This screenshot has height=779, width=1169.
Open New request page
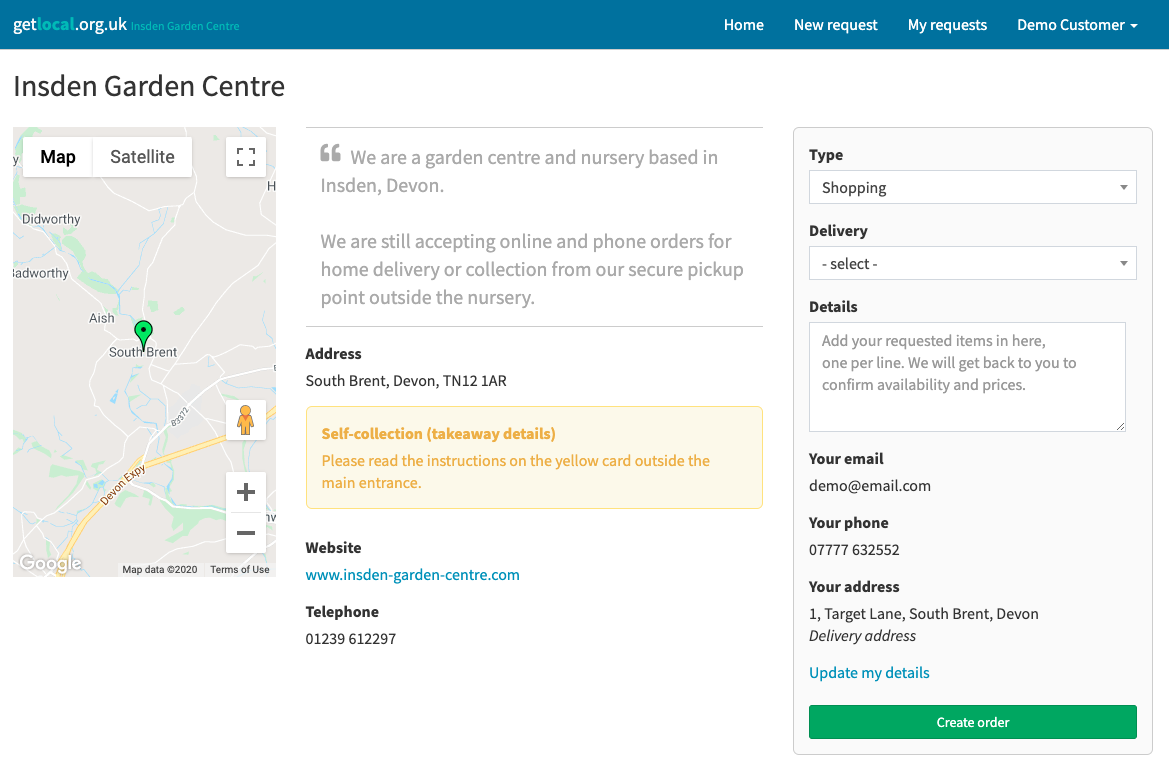pyautogui.click(x=835, y=25)
